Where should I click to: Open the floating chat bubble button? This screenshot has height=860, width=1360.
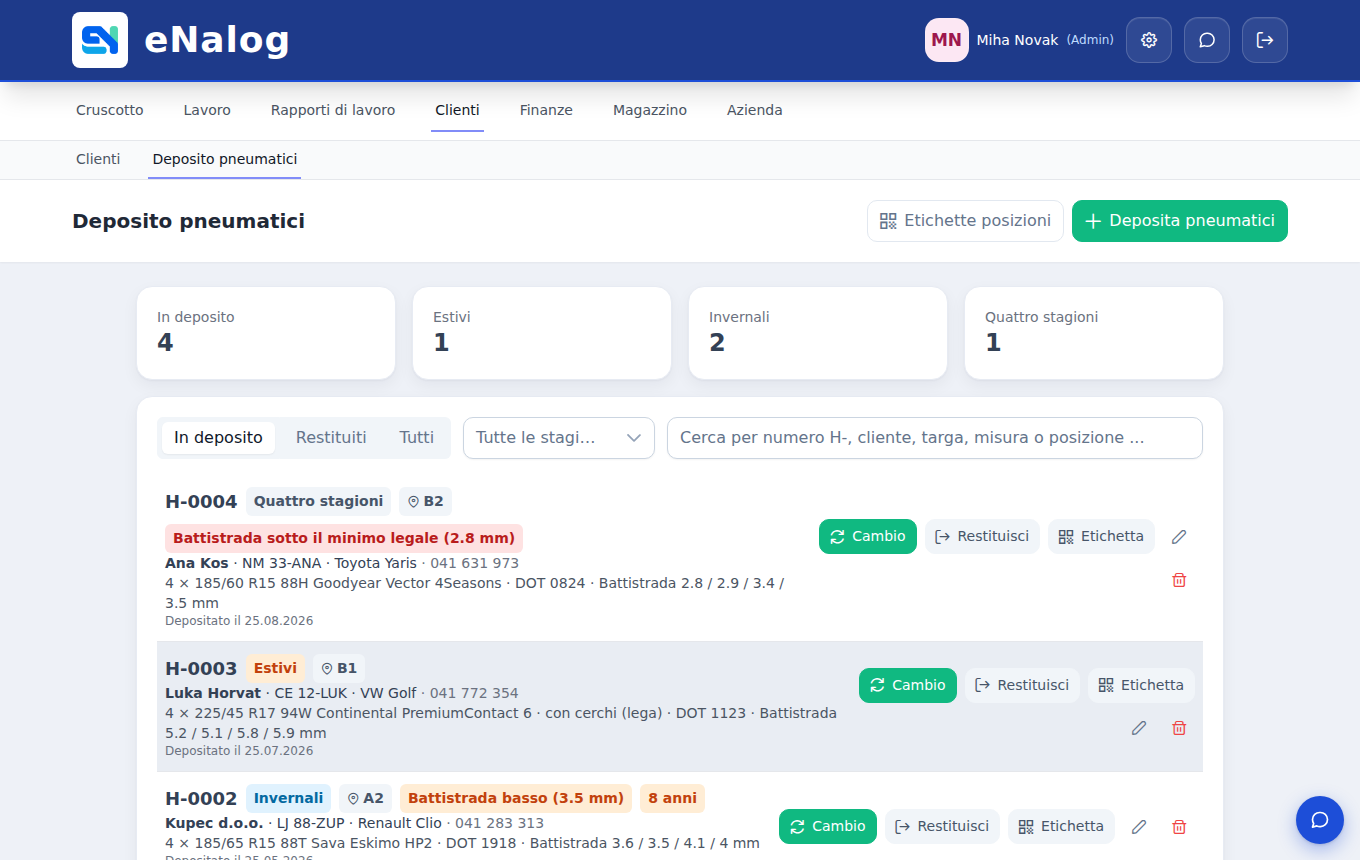(1320, 820)
